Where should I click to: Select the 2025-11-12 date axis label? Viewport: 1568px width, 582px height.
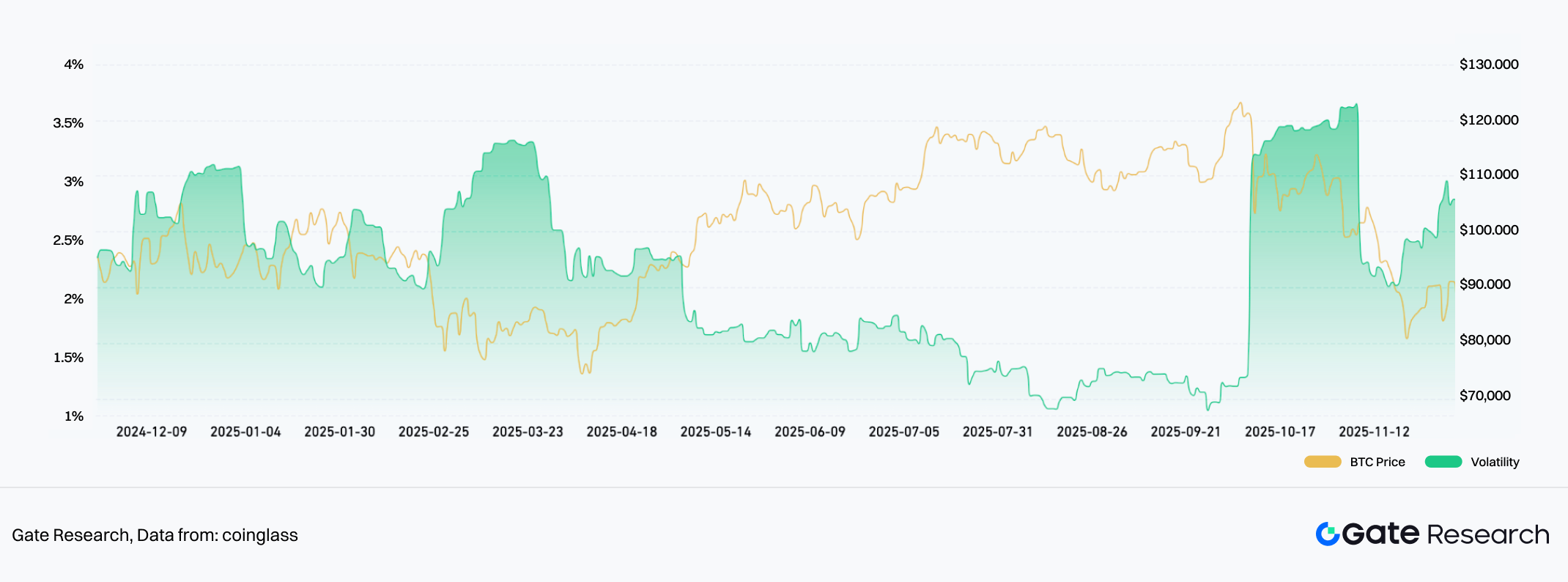click(1374, 432)
